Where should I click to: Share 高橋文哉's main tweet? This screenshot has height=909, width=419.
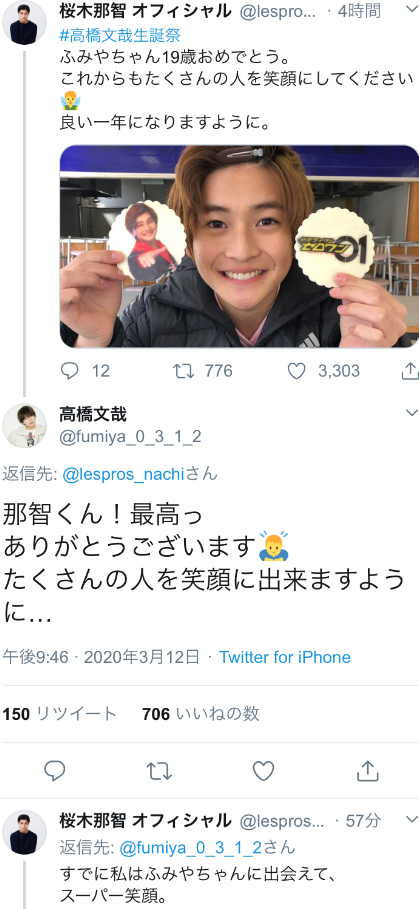[x=367, y=770]
